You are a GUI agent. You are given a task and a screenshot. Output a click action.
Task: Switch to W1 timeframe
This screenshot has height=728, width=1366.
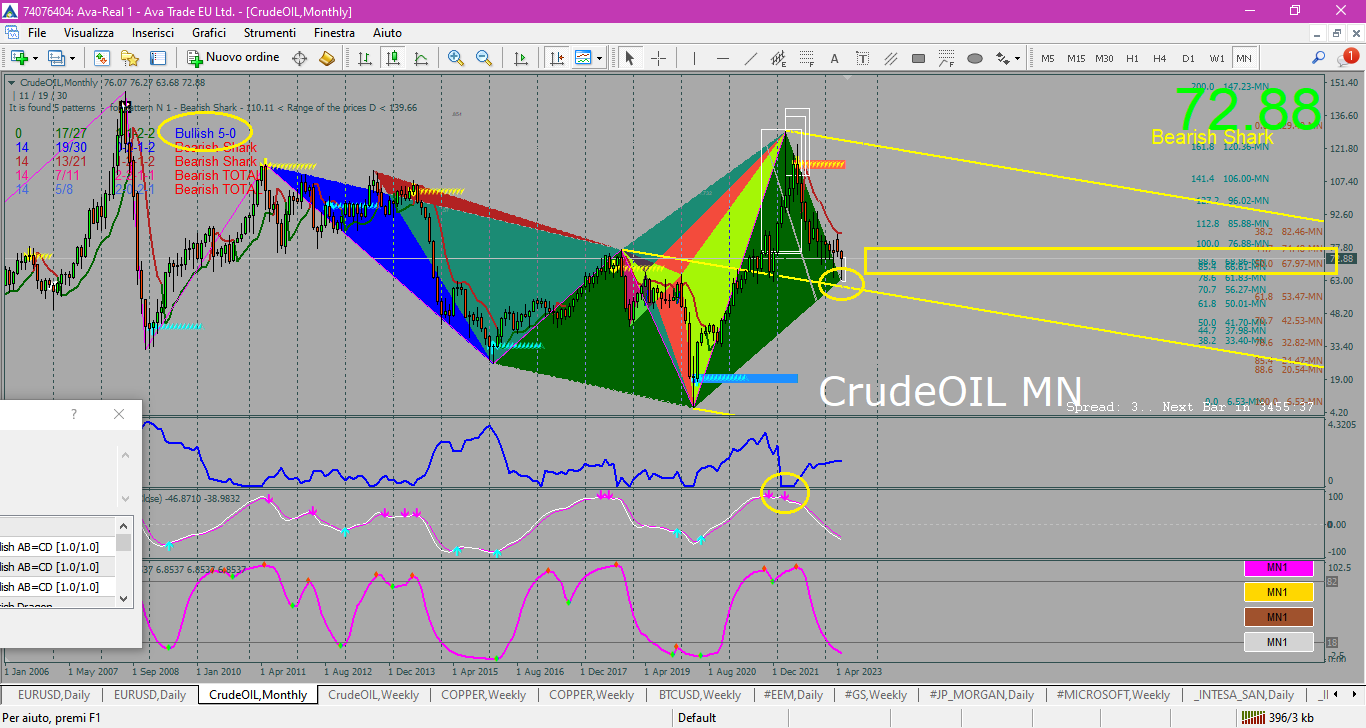pos(1216,58)
